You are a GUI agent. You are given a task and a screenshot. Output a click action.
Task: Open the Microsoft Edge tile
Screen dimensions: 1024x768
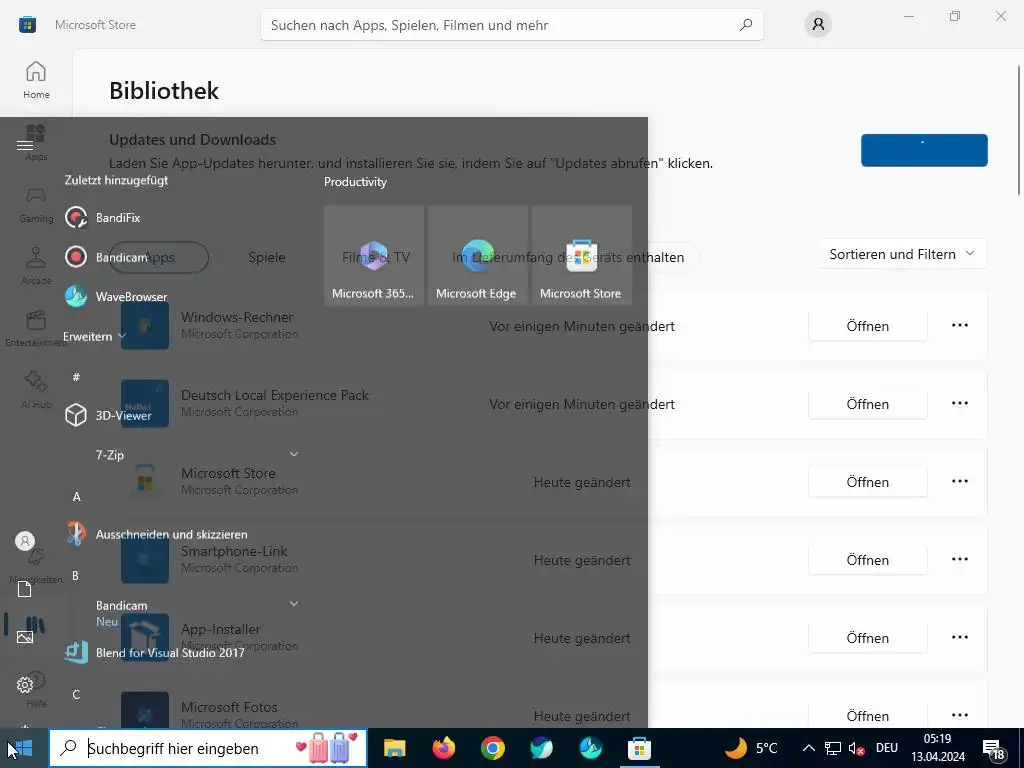[477, 255]
